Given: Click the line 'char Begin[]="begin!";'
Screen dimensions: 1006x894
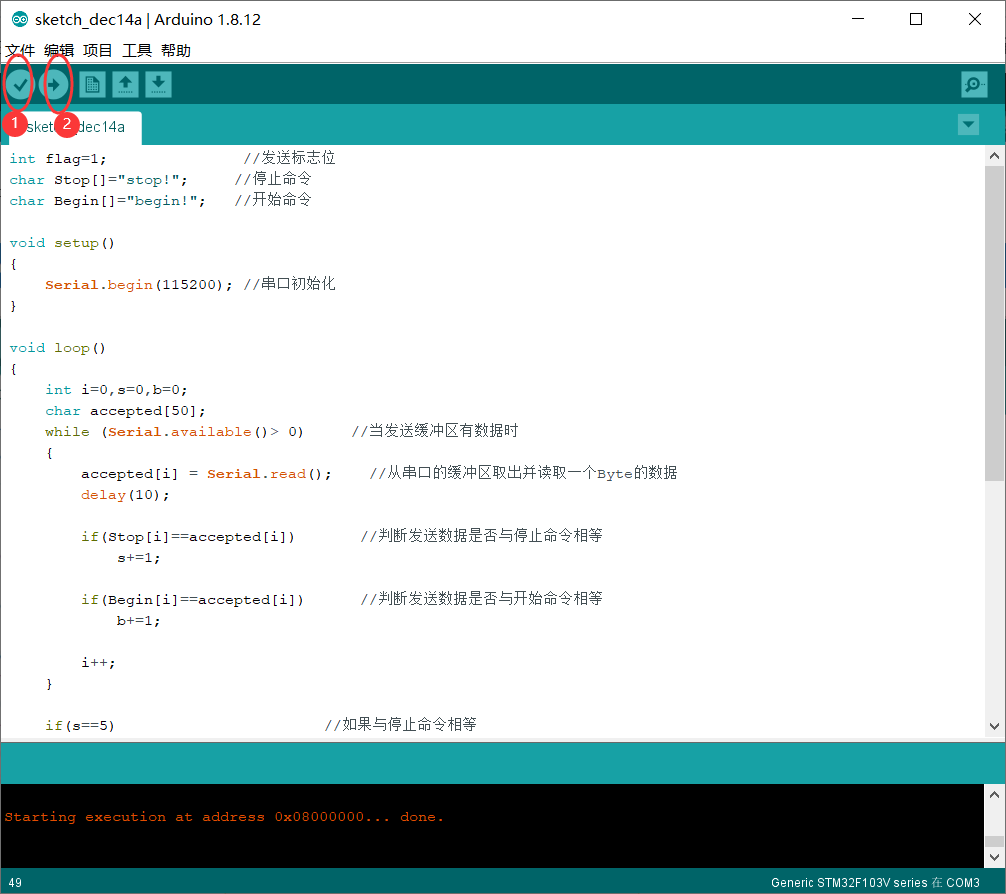Looking at the screenshot, I should (x=107, y=201).
